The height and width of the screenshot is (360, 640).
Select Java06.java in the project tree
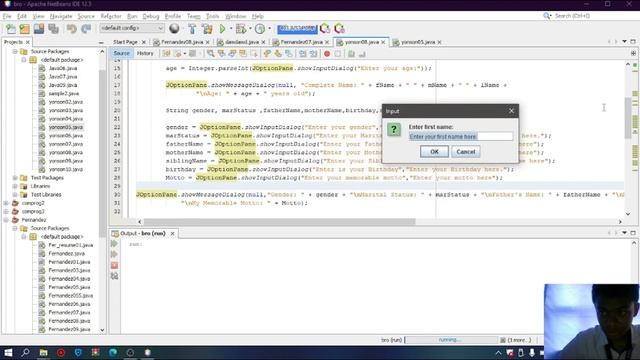click(63, 68)
